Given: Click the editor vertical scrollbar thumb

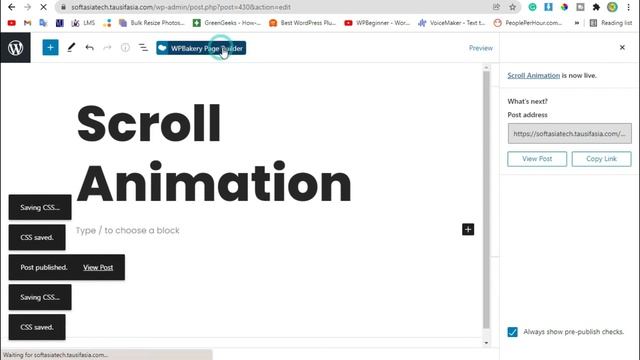Looking at the screenshot, I should click(x=486, y=200).
